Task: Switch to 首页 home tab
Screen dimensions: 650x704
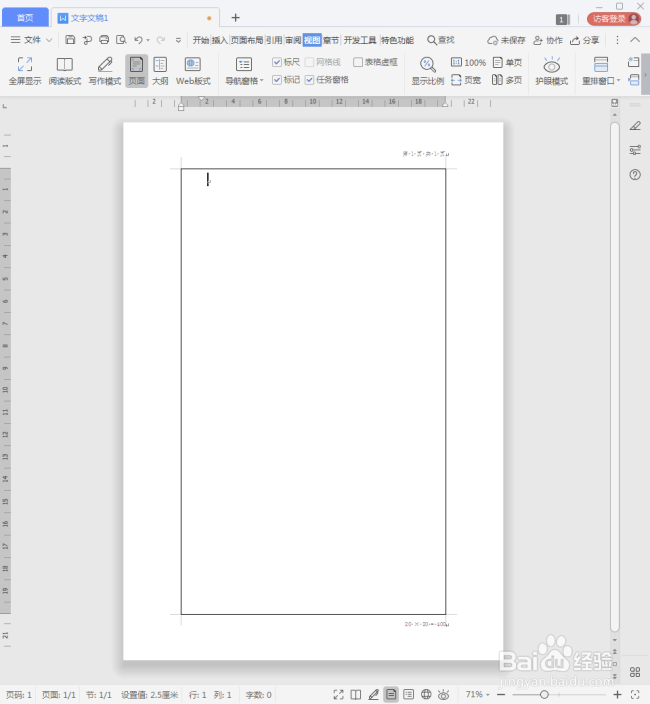Action: point(25,18)
